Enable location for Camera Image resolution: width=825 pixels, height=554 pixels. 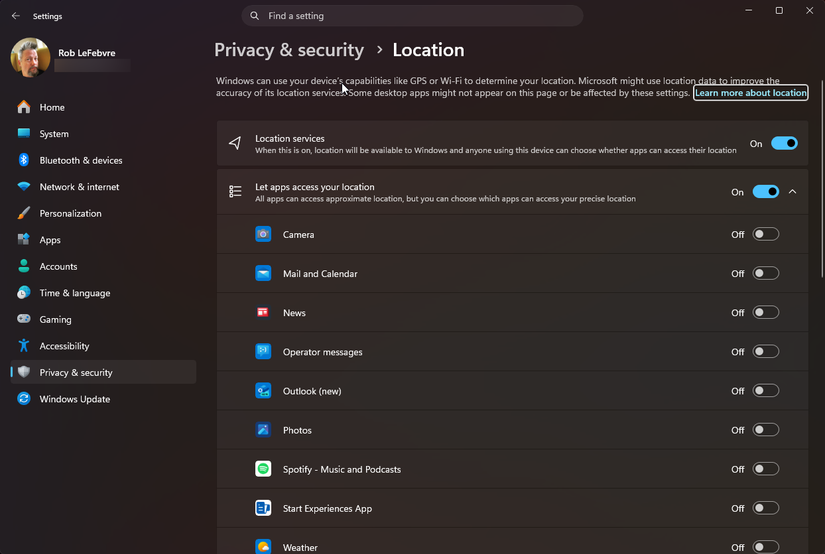click(x=766, y=234)
